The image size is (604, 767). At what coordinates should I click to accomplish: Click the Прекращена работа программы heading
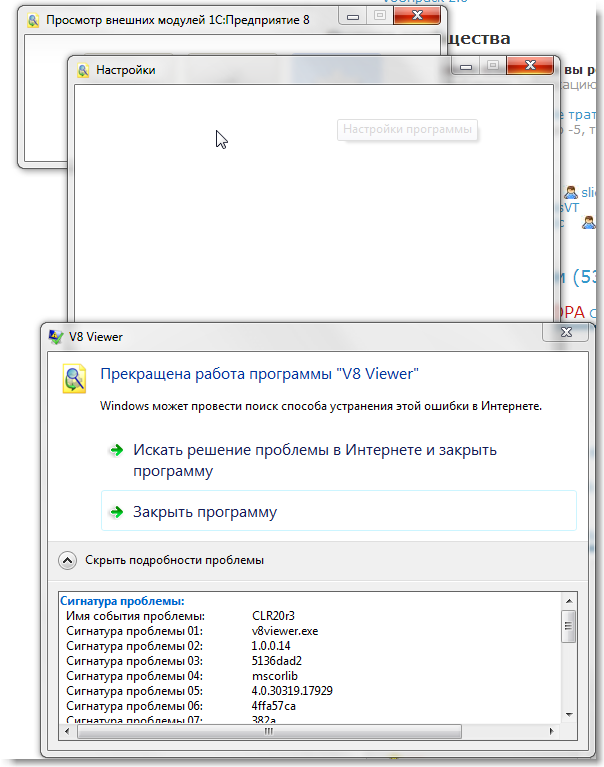pyautogui.click(x=259, y=374)
